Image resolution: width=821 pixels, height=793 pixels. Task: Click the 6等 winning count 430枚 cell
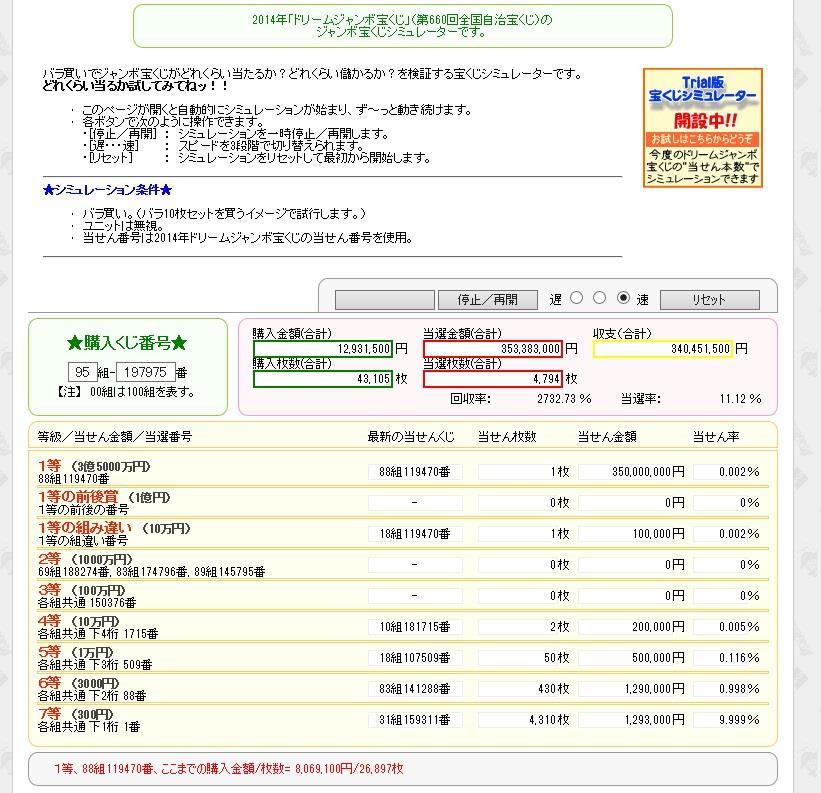point(524,688)
